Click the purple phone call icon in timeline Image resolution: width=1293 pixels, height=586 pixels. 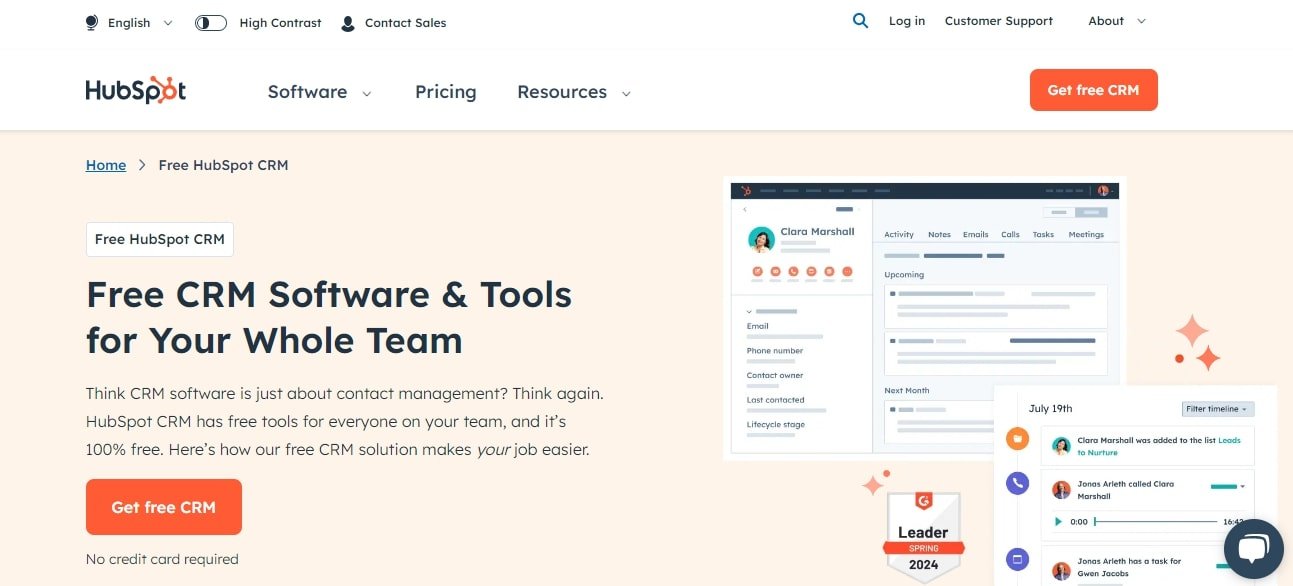[x=1017, y=483]
